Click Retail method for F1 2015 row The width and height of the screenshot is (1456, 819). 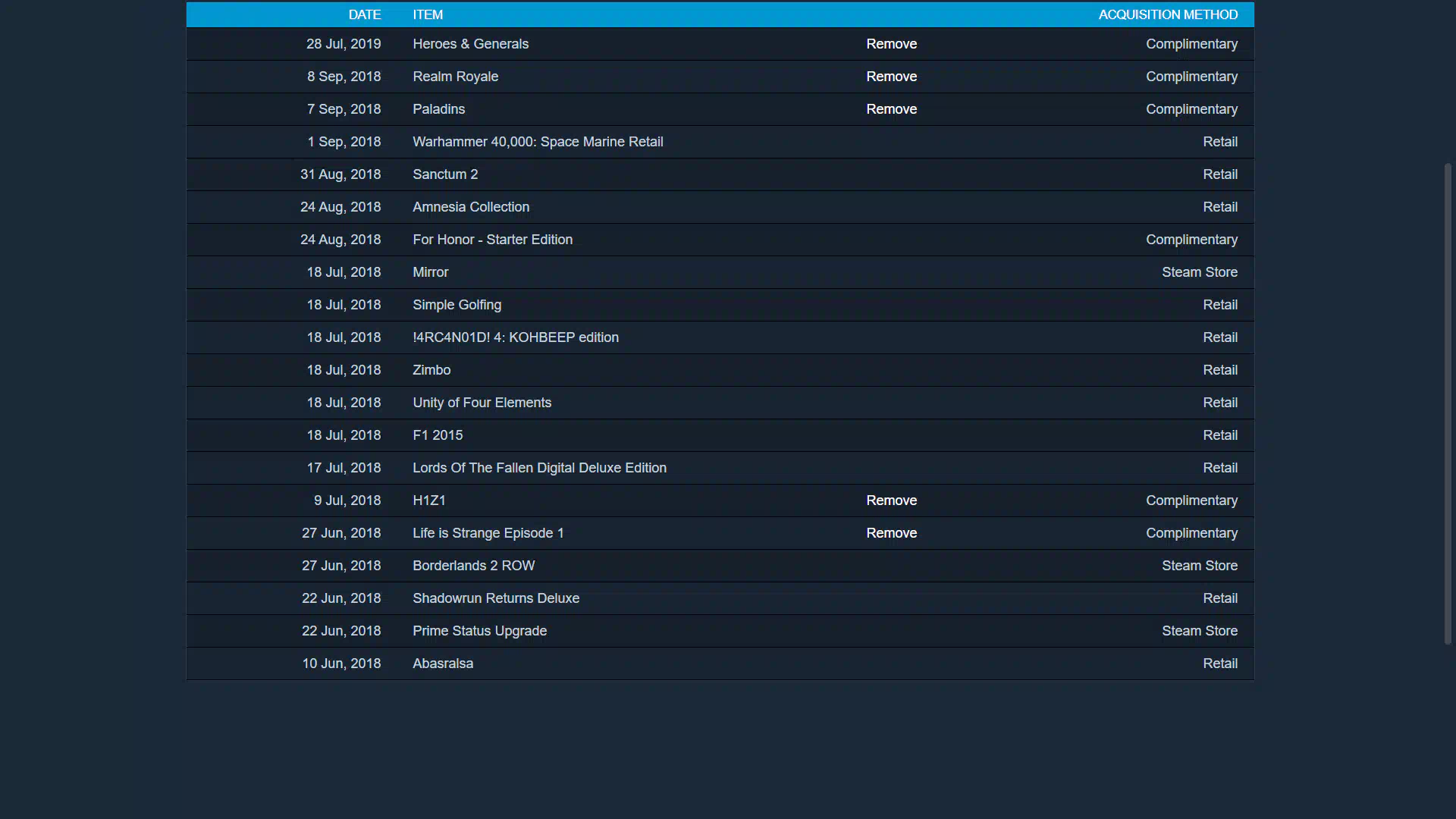click(x=1220, y=435)
